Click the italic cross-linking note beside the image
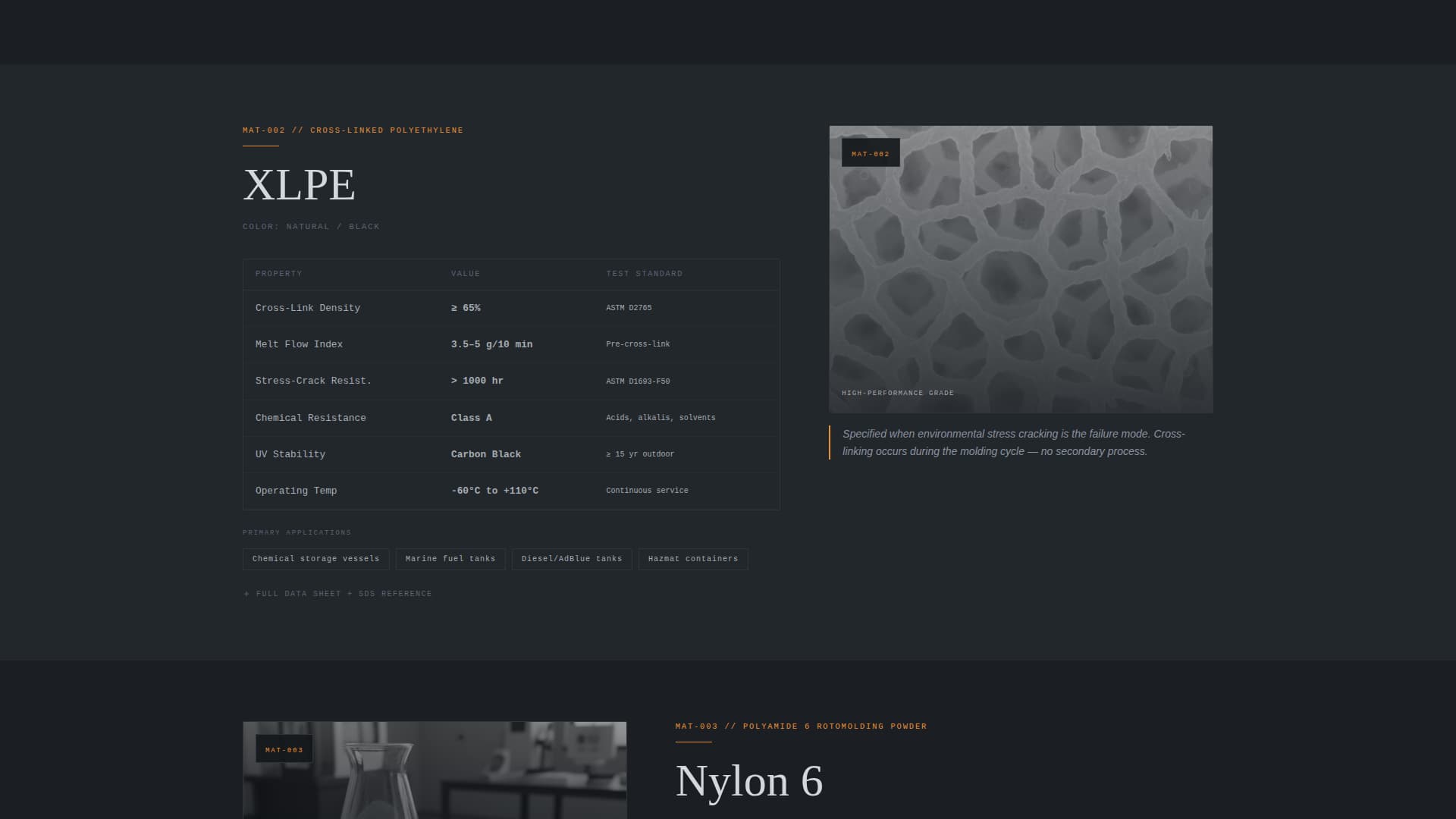This screenshot has height=819, width=1456. [x=1014, y=442]
